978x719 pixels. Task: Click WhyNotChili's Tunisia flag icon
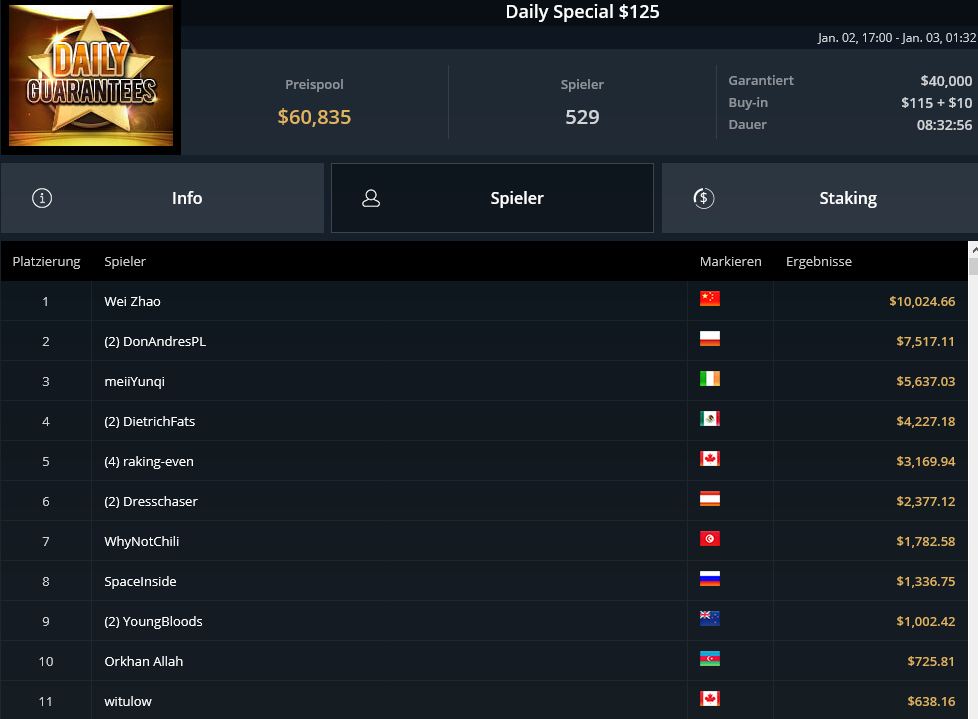(x=710, y=538)
